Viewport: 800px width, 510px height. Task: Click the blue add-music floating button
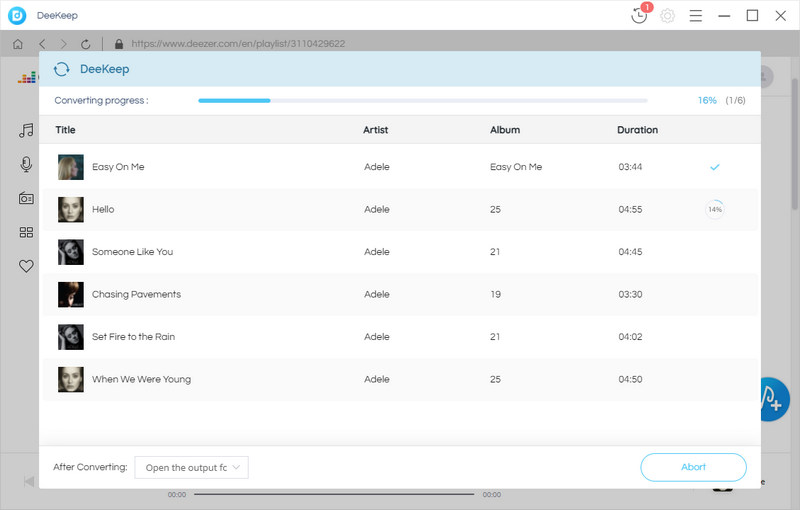(x=775, y=400)
